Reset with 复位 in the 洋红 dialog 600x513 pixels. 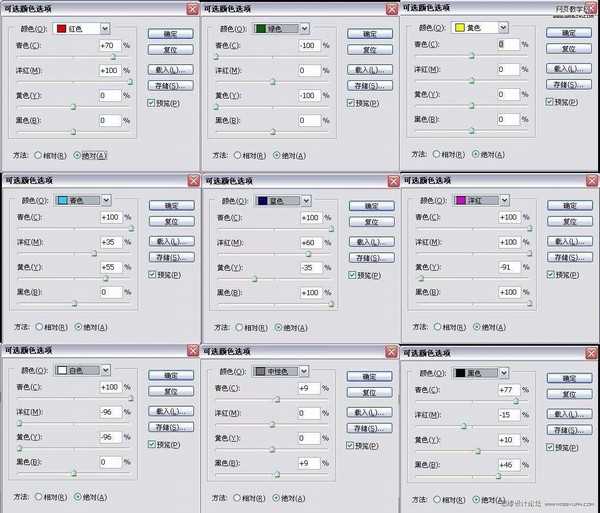pos(570,221)
